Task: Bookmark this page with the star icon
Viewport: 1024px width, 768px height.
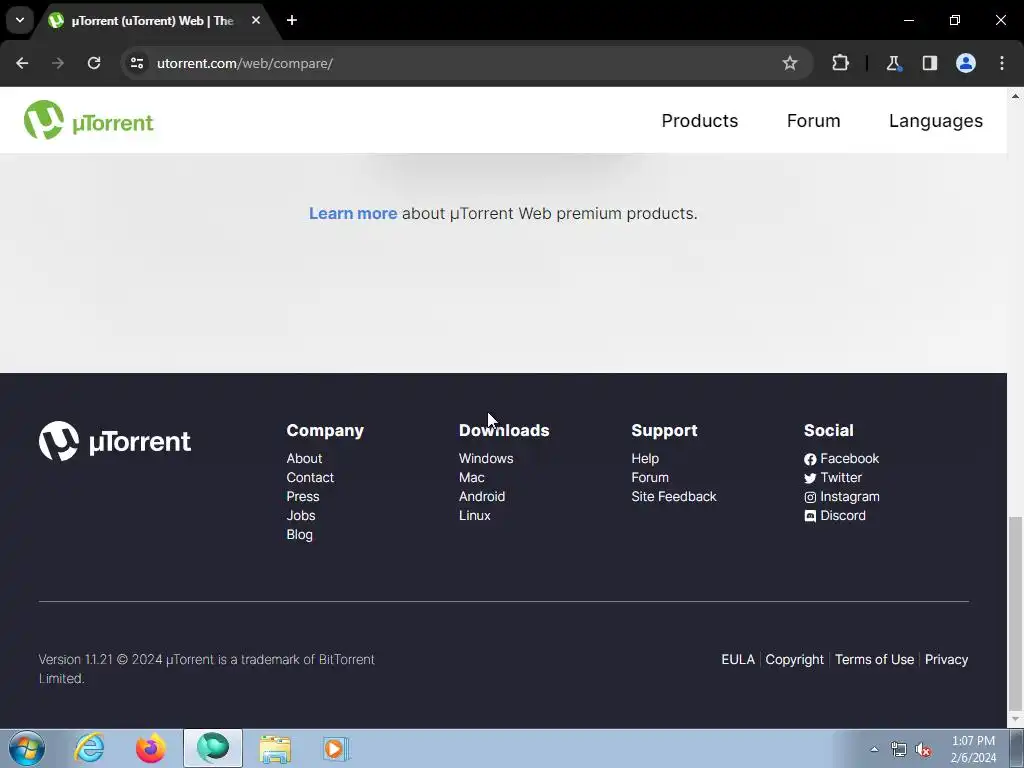Action: tap(790, 63)
